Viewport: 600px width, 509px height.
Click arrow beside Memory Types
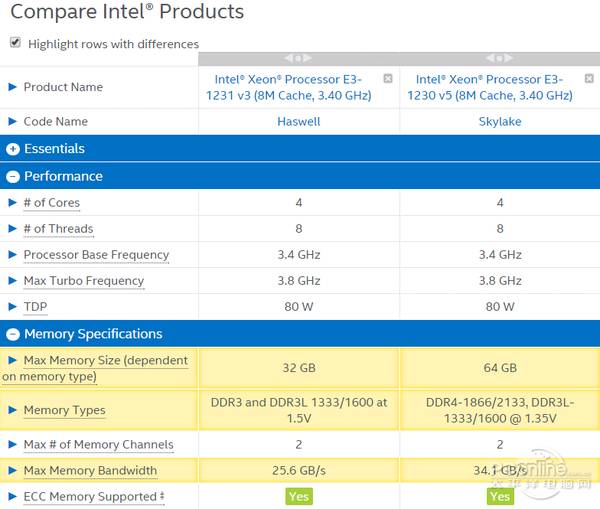(13, 410)
